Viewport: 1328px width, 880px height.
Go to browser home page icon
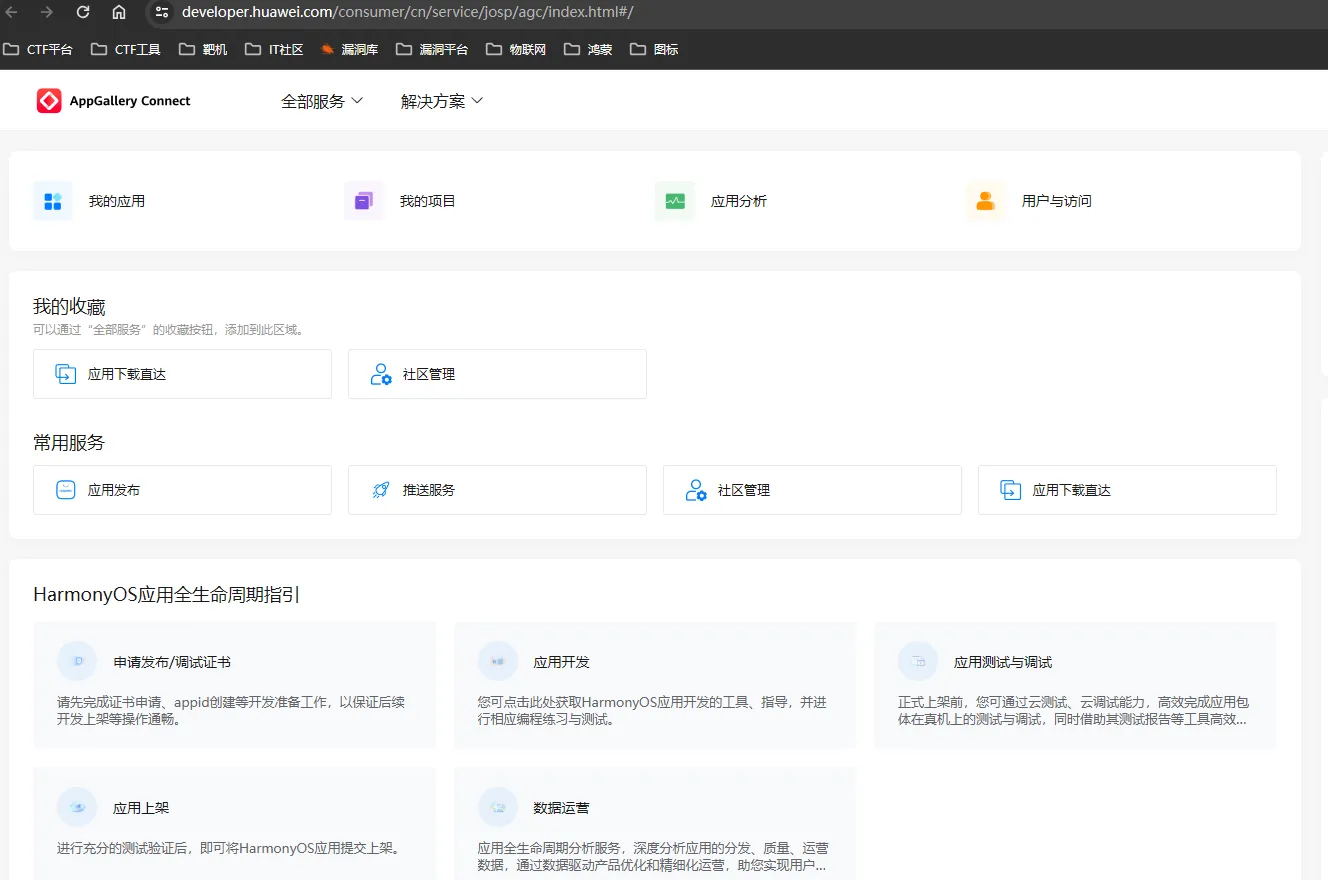[x=119, y=12]
